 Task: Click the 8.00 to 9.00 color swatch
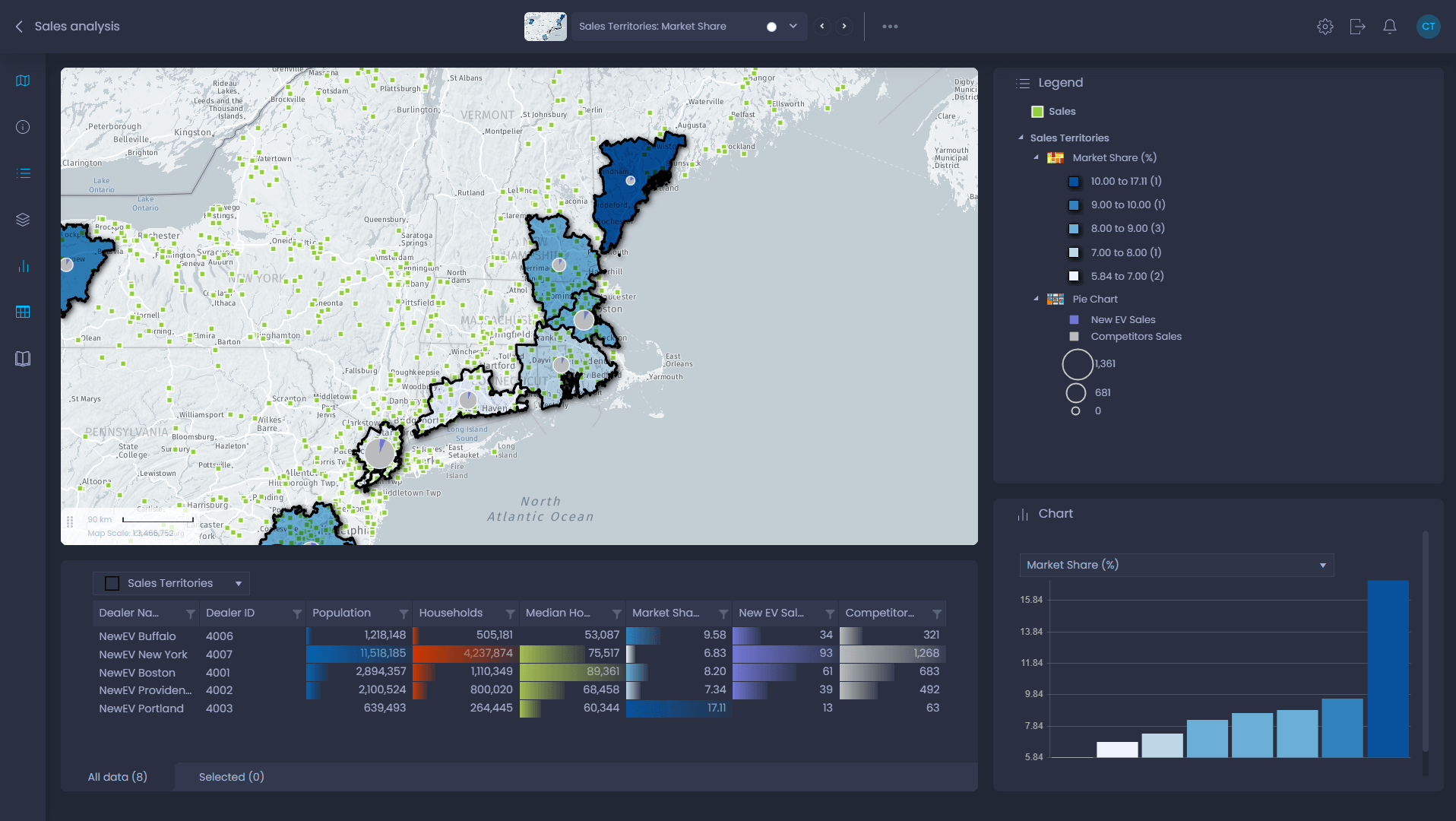tap(1074, 229)
